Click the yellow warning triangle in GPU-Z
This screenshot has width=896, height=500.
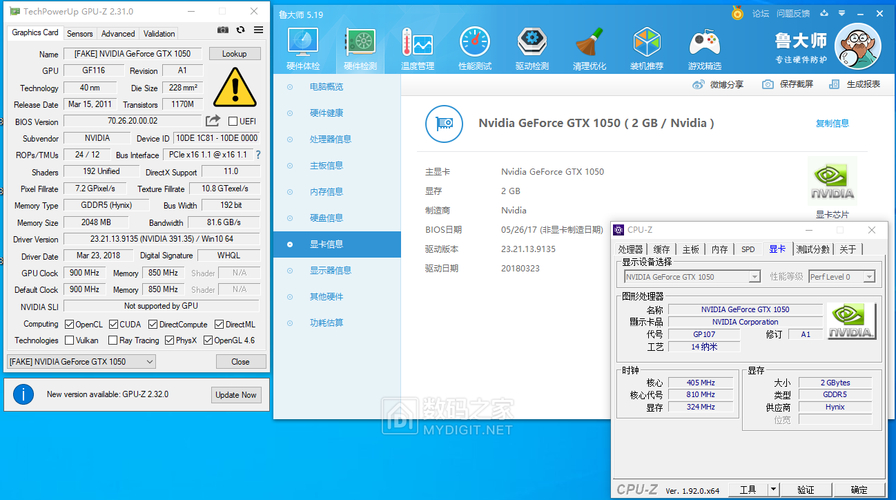(x=235, y=87)
